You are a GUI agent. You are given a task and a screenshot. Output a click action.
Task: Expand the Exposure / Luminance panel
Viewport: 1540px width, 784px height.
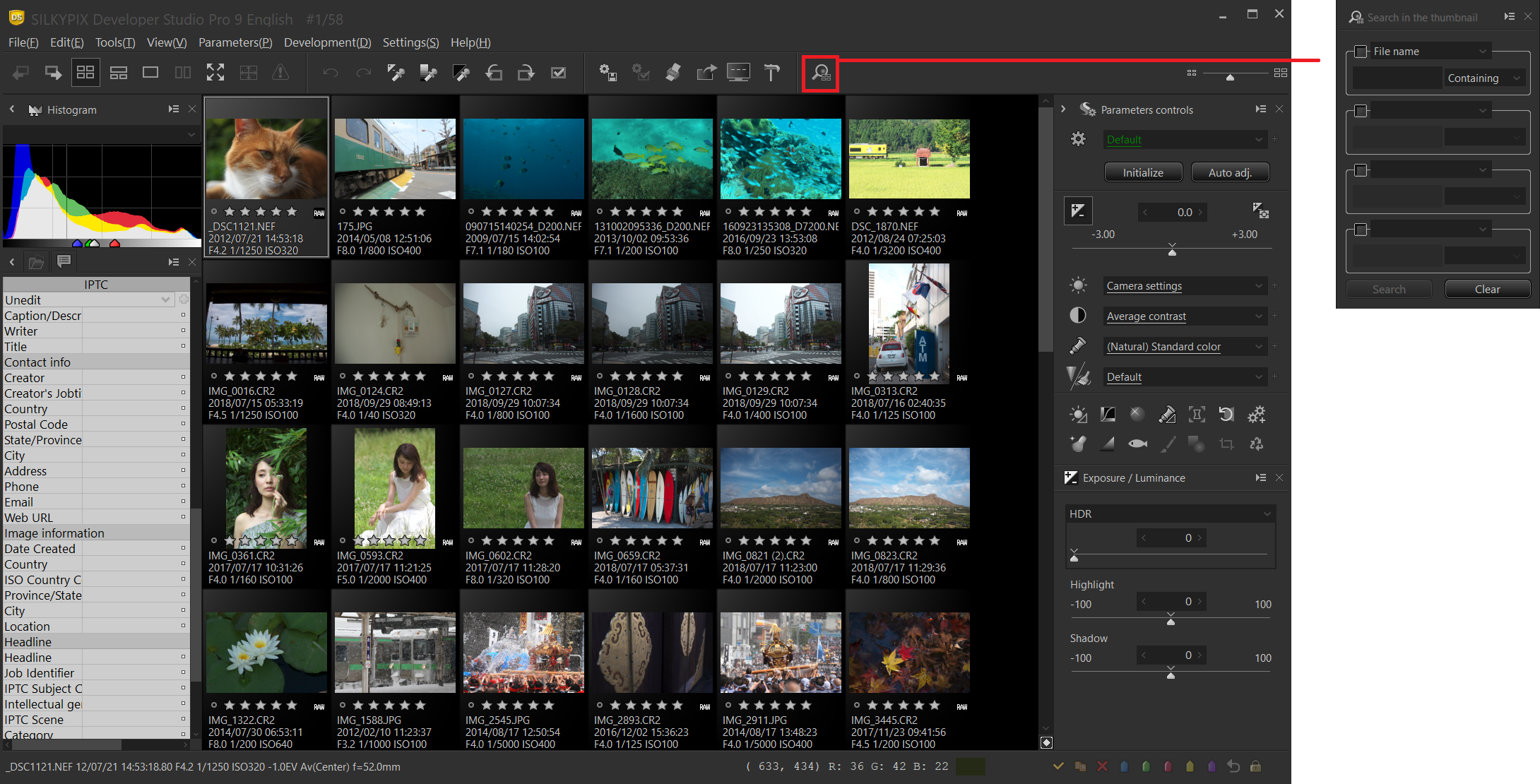[x=1258, y=477]
